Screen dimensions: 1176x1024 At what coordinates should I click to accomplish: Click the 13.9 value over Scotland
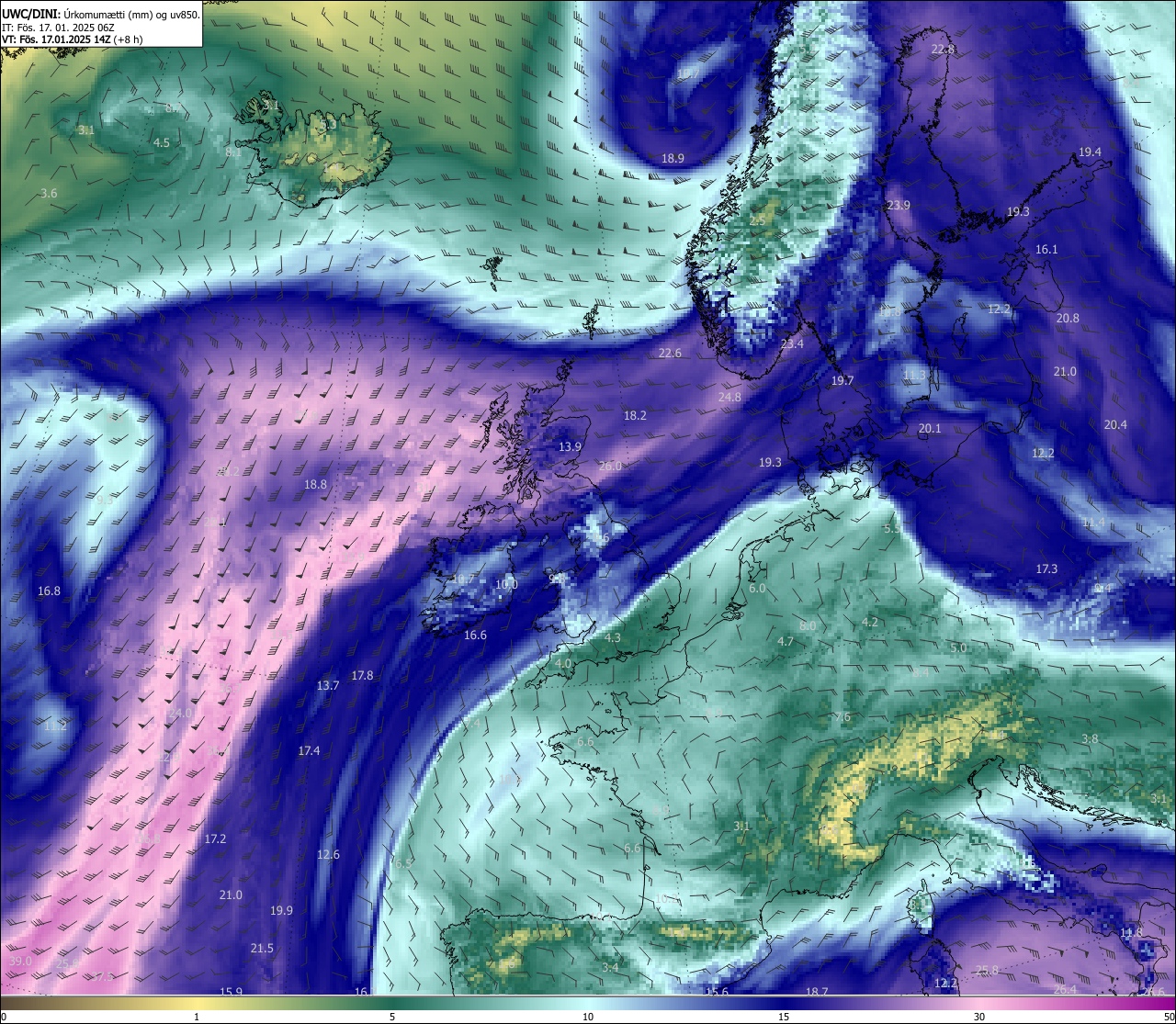click(571, 447)
